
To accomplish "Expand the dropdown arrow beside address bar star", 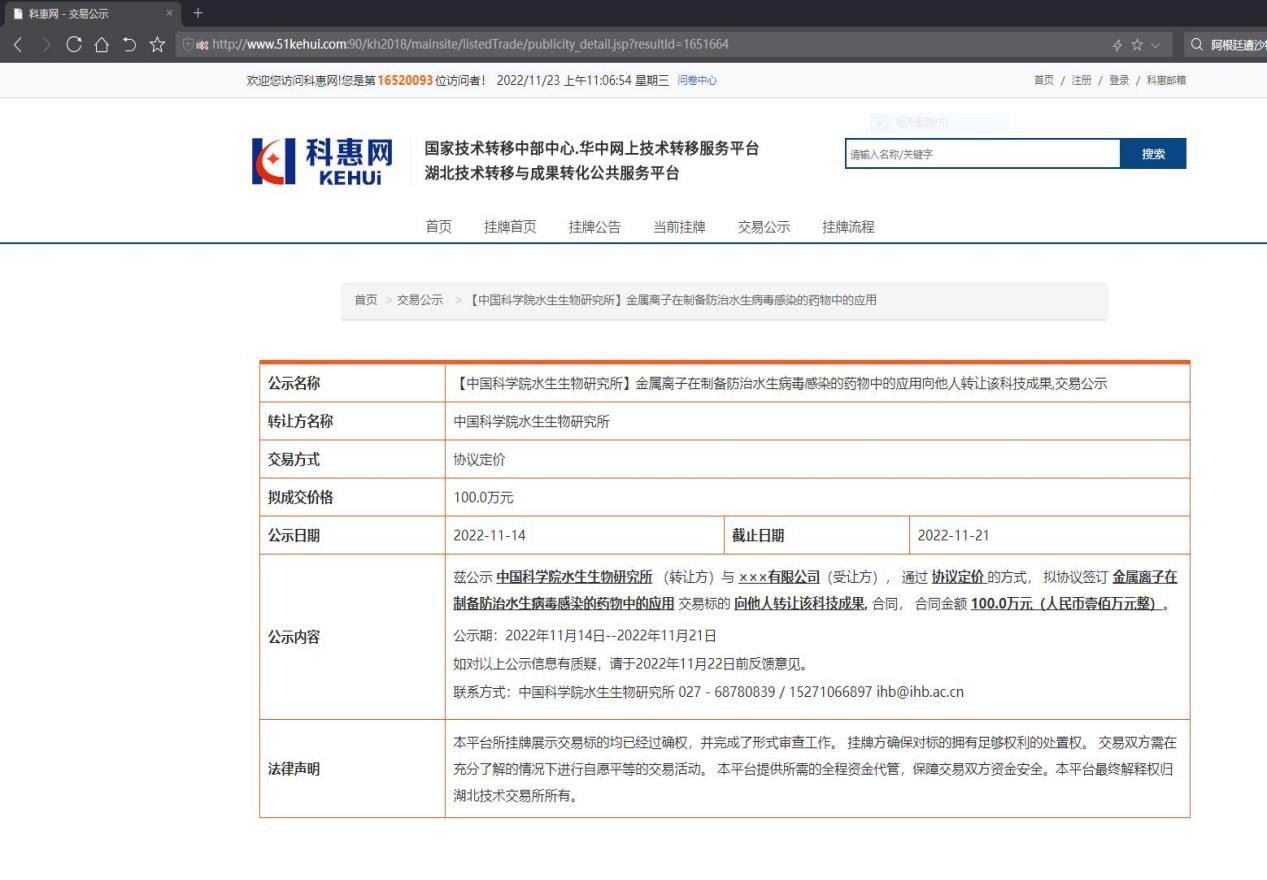I will [x=1156, y=44].
